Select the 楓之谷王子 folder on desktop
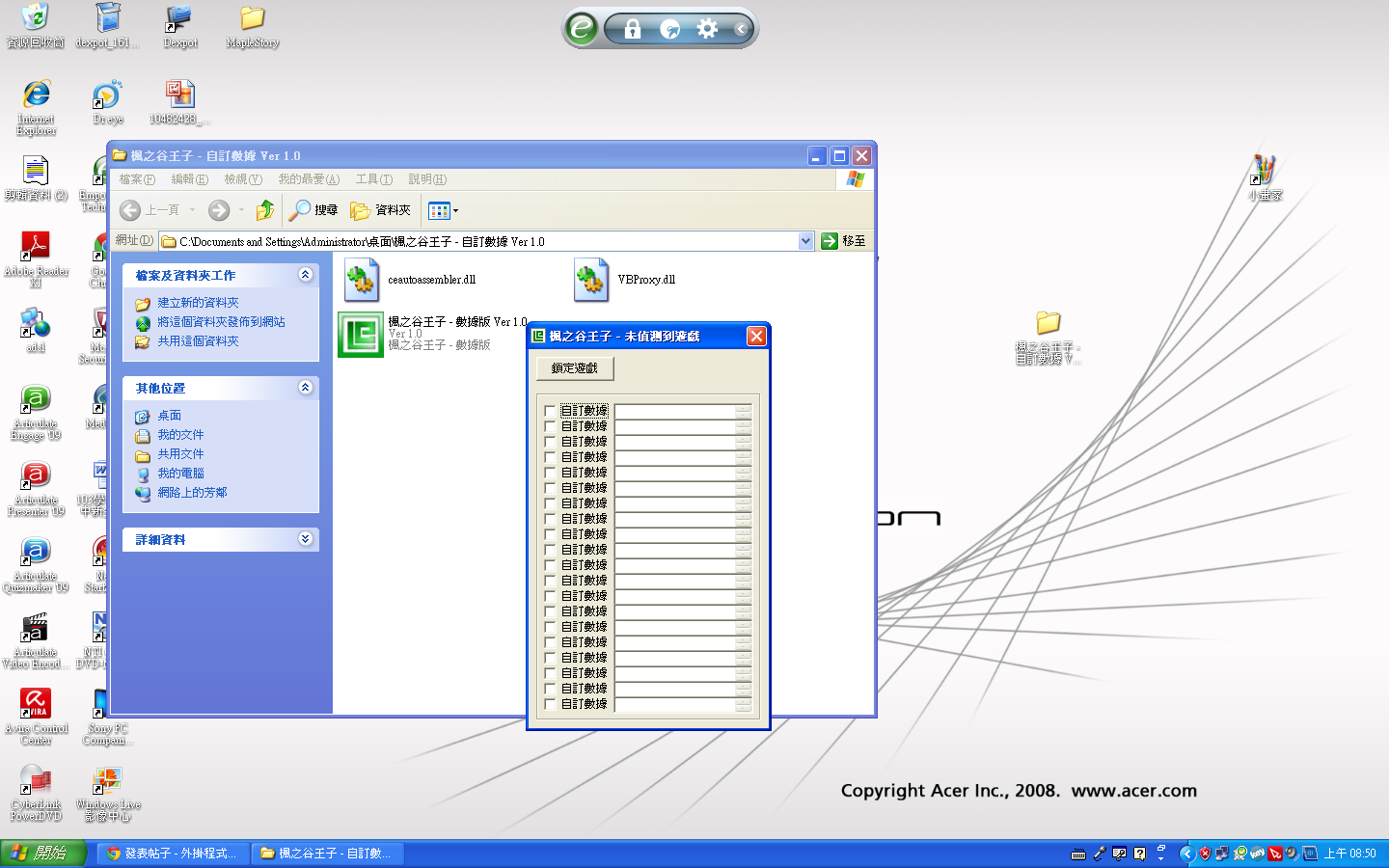1389x868 pixels. 1049,338
